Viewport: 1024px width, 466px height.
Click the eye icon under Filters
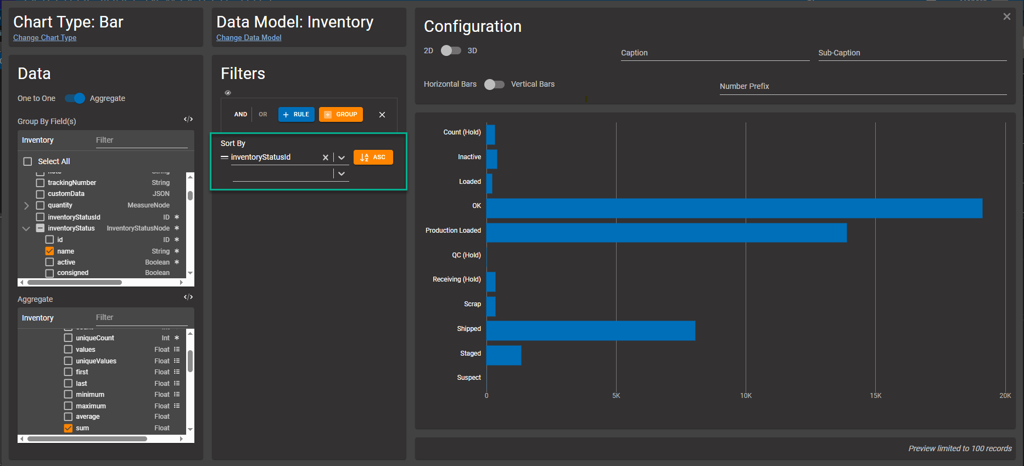pyautogui.click(x=228, y=93)
